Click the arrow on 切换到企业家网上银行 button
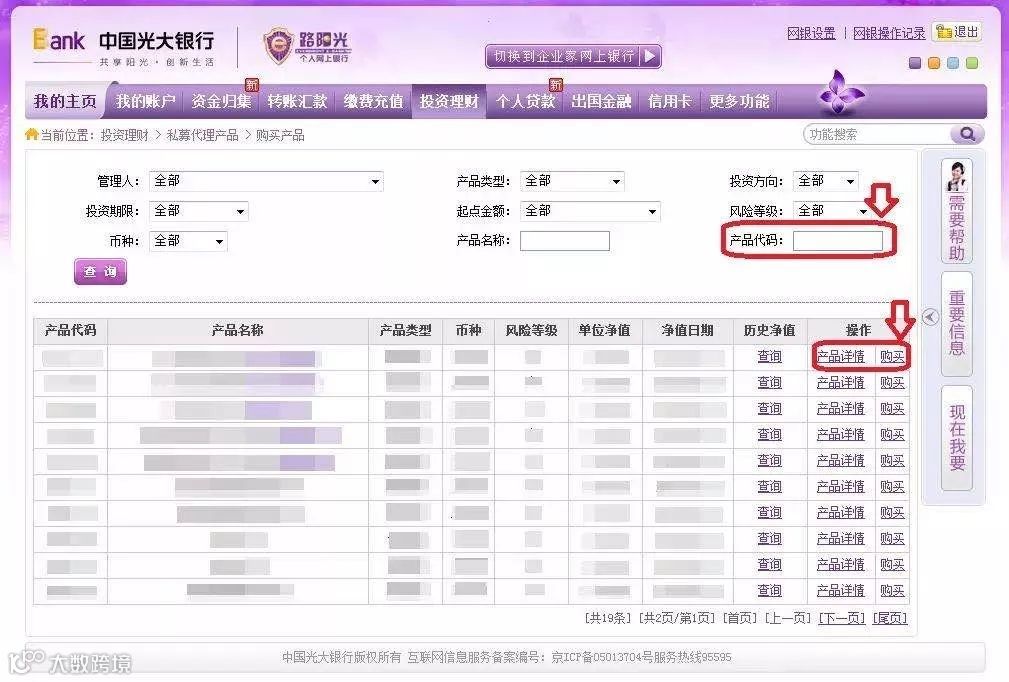1009x682 pixels. [x=650, y=56]
